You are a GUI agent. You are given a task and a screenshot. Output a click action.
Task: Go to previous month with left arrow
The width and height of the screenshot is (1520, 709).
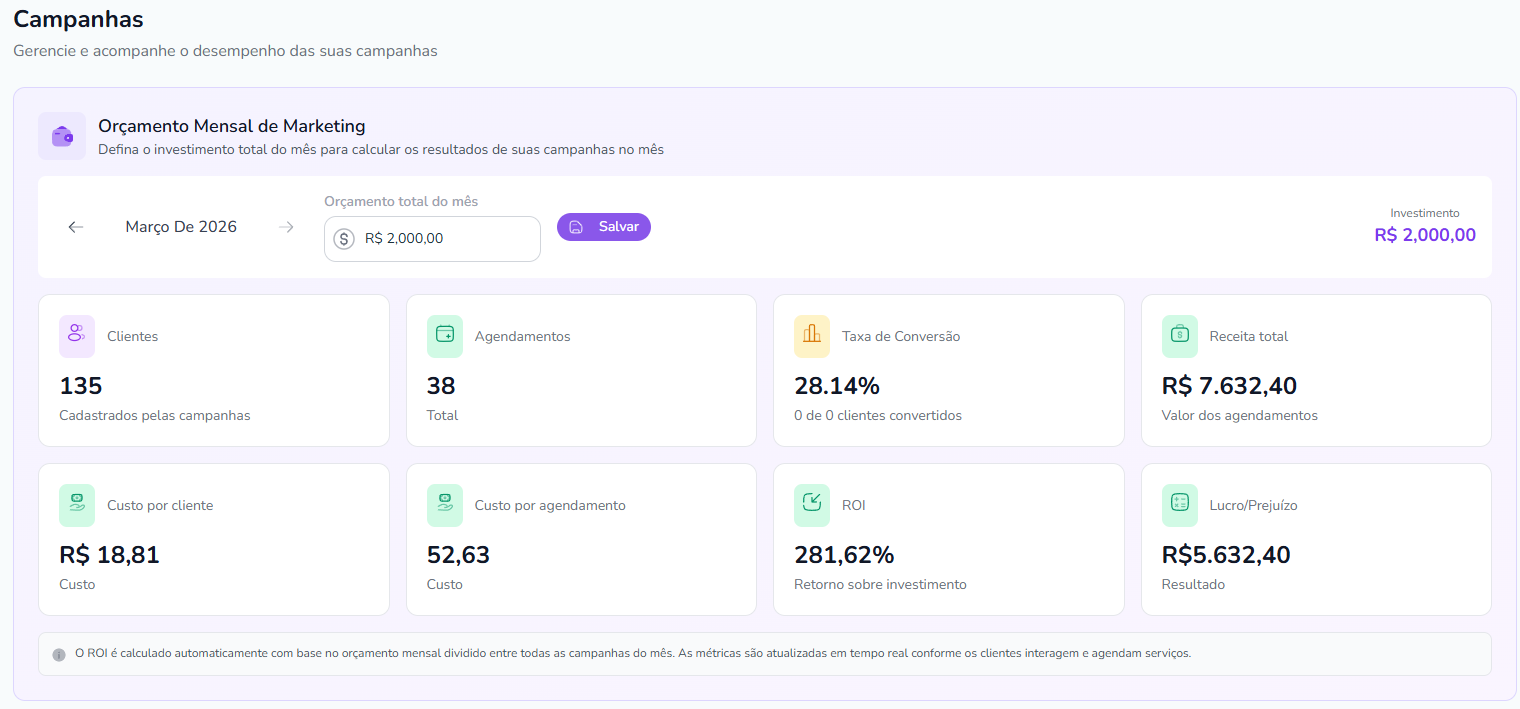(x=76, y=227)
